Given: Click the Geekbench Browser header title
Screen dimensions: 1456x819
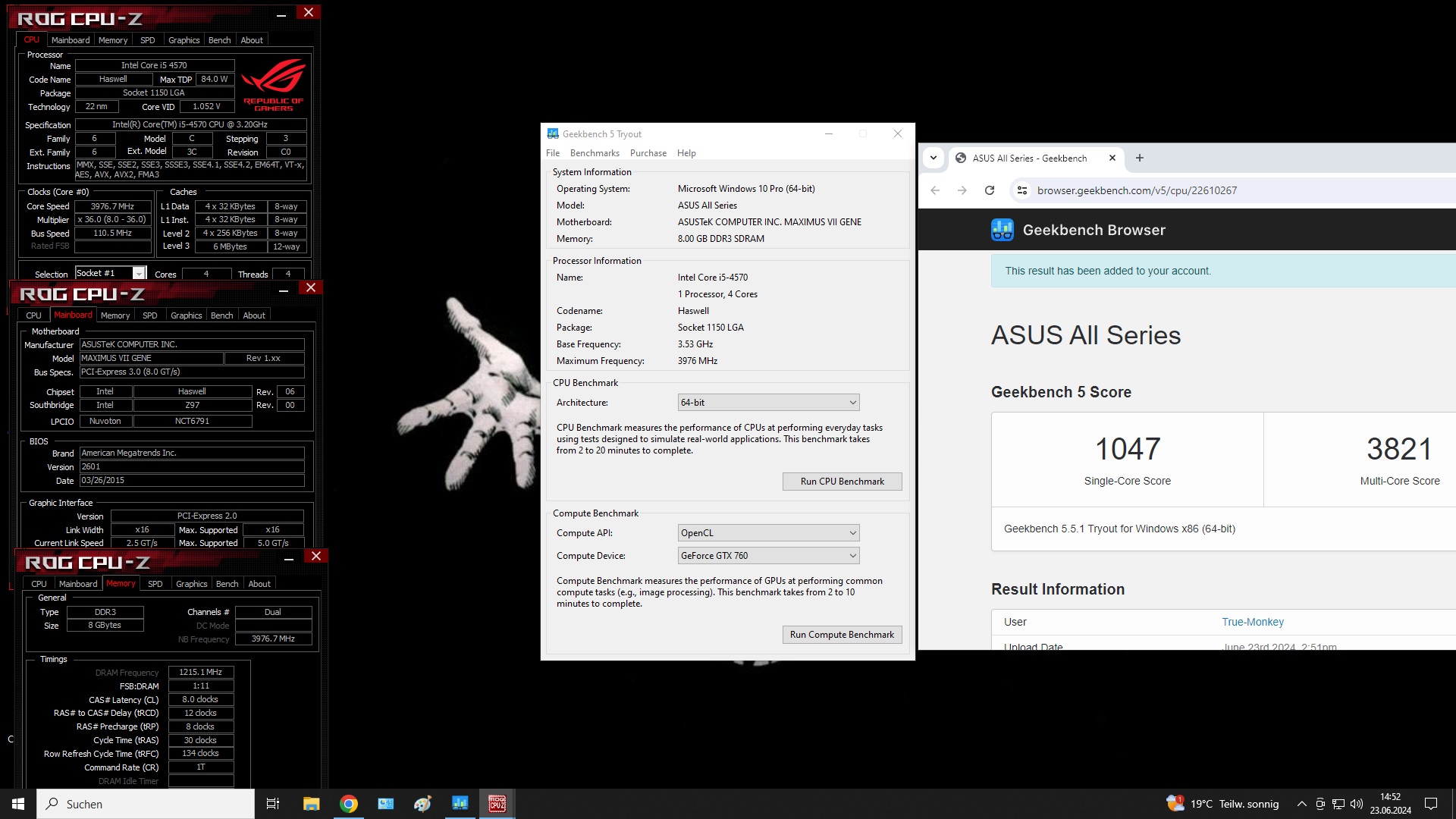Looking at the screenshot, I should coord(1094,230).
